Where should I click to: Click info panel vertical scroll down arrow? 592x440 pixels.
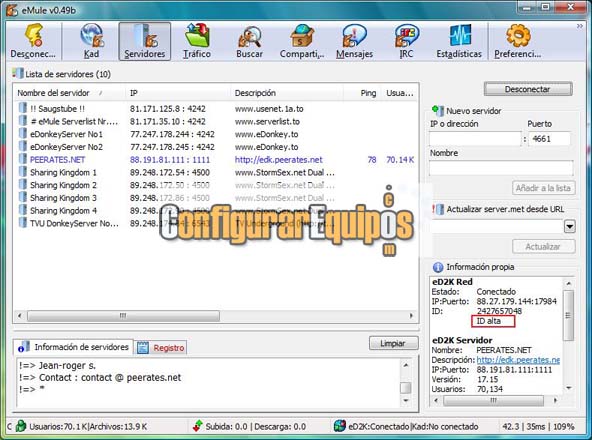569,388
